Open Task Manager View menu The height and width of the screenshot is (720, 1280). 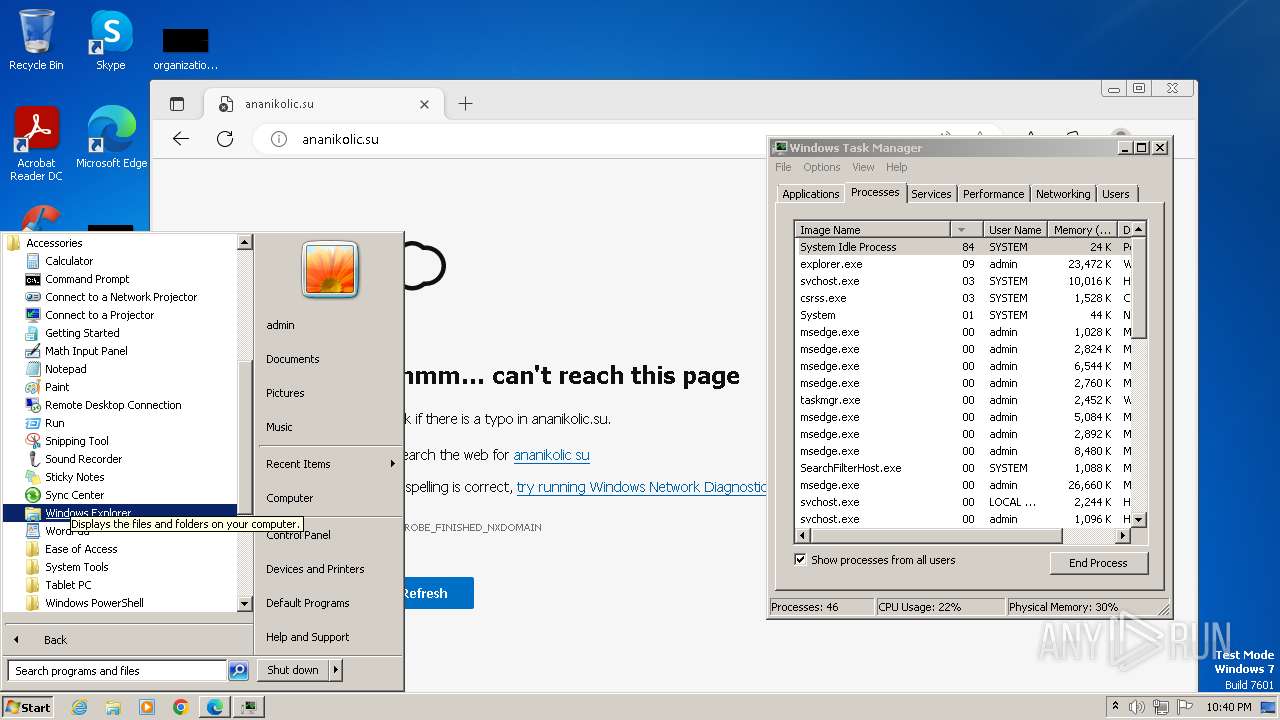pos(863,167)
